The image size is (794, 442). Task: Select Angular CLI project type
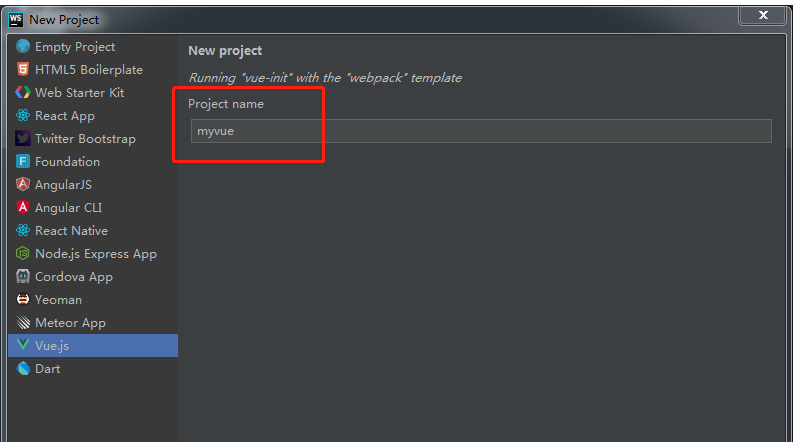tap(68, 208)
